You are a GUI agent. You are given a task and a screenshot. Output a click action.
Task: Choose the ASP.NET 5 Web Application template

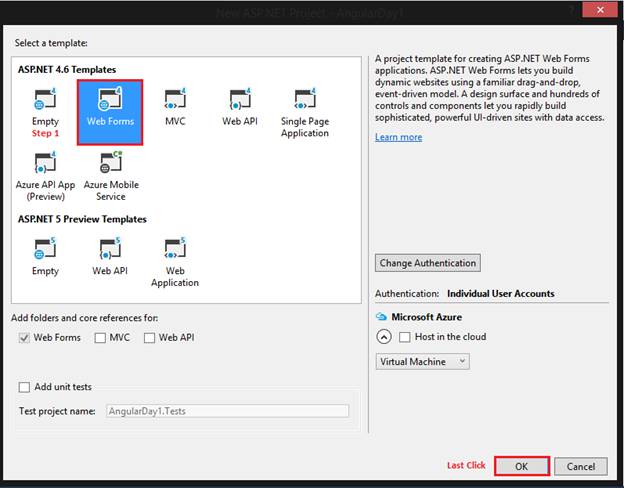point(175,262)
